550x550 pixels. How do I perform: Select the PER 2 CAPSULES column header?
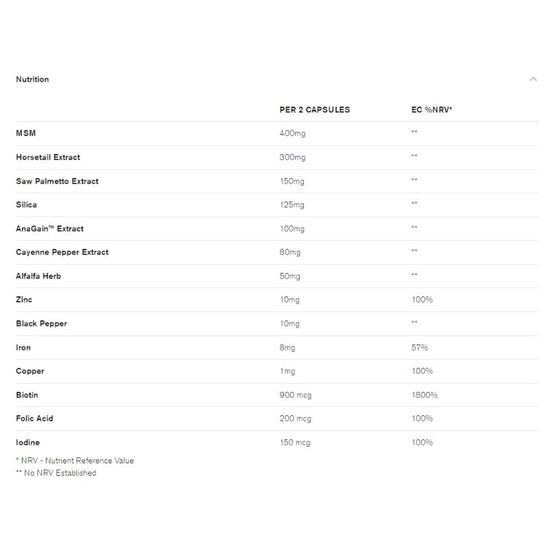tap(315, 110)
